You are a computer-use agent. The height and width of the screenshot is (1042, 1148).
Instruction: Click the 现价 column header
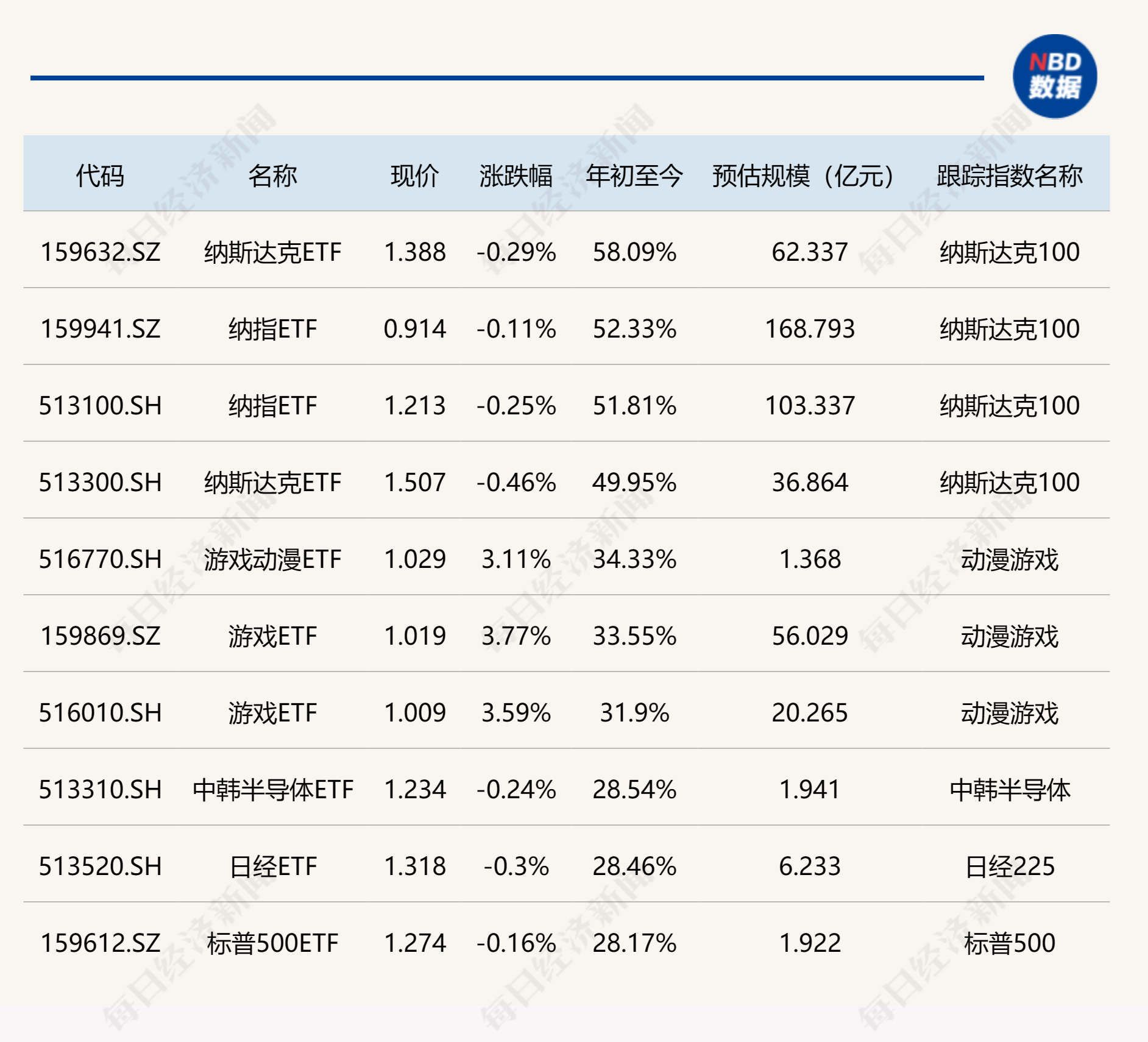pos(415,176)
